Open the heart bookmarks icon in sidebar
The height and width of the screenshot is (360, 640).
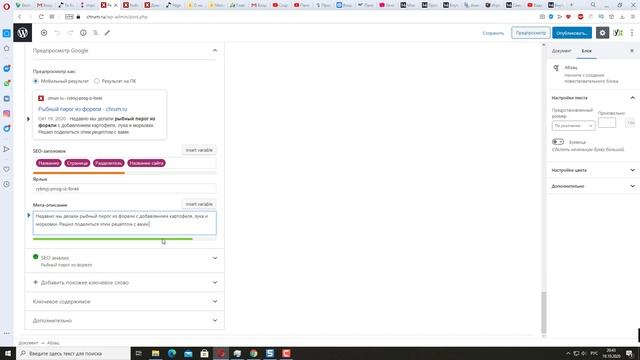(x=7, y=169)
